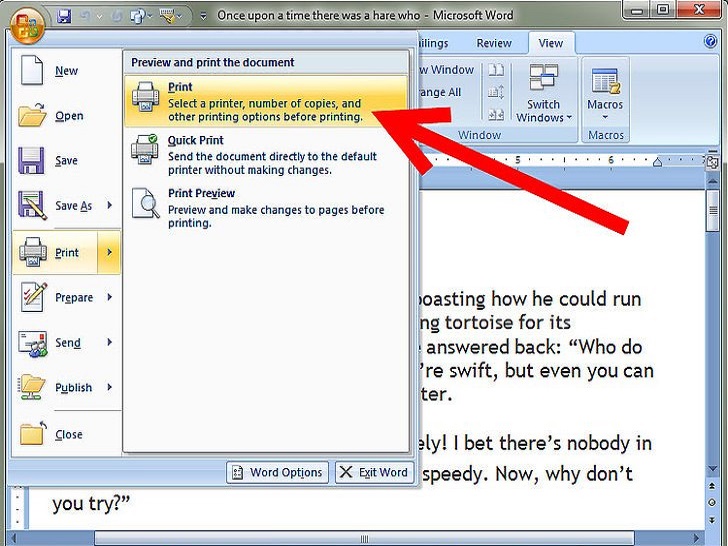Click the Reset Window Position icon
Screen dimensions: 728x546
pos(495,114)
